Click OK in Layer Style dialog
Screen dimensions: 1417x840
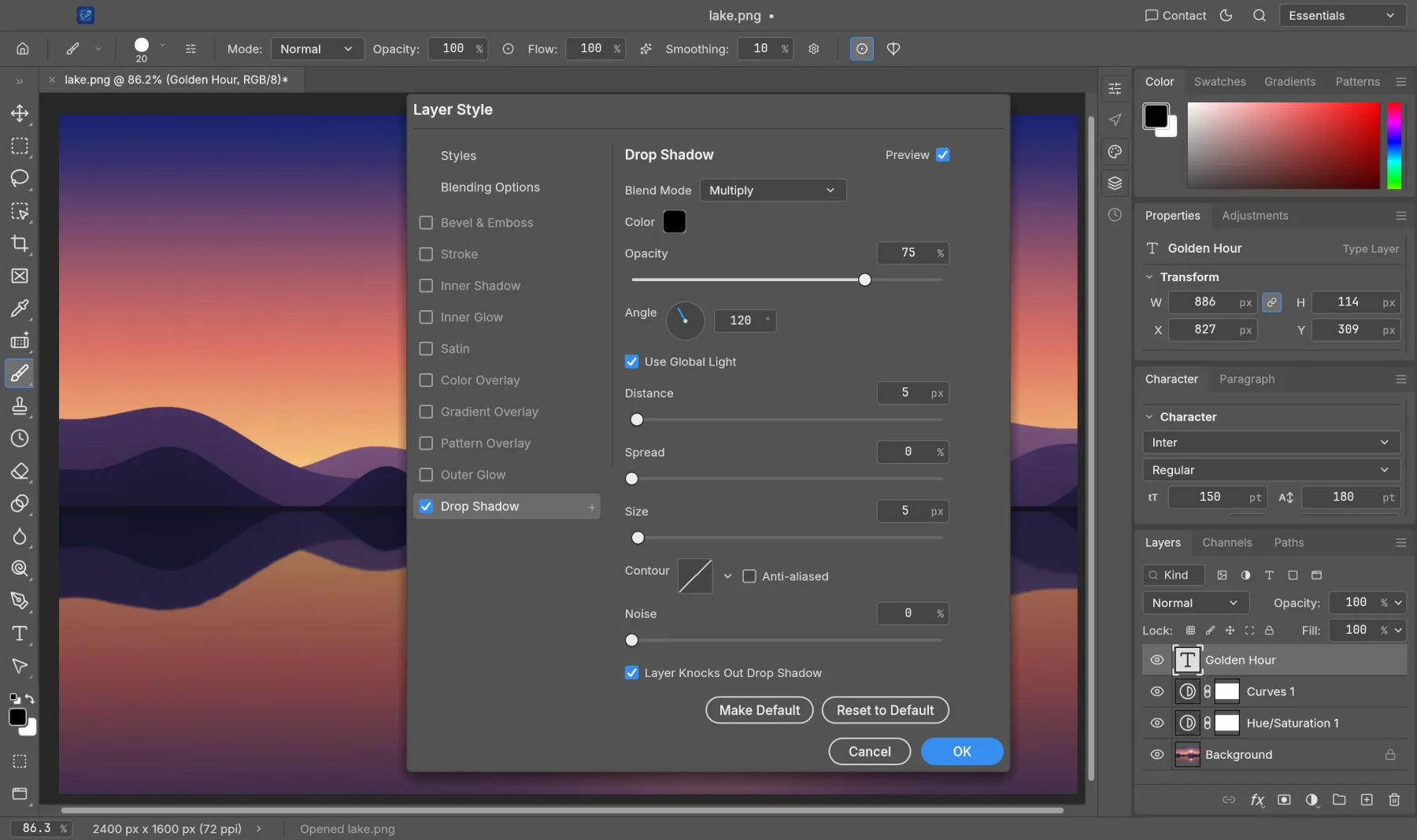(x=962, y=751)
